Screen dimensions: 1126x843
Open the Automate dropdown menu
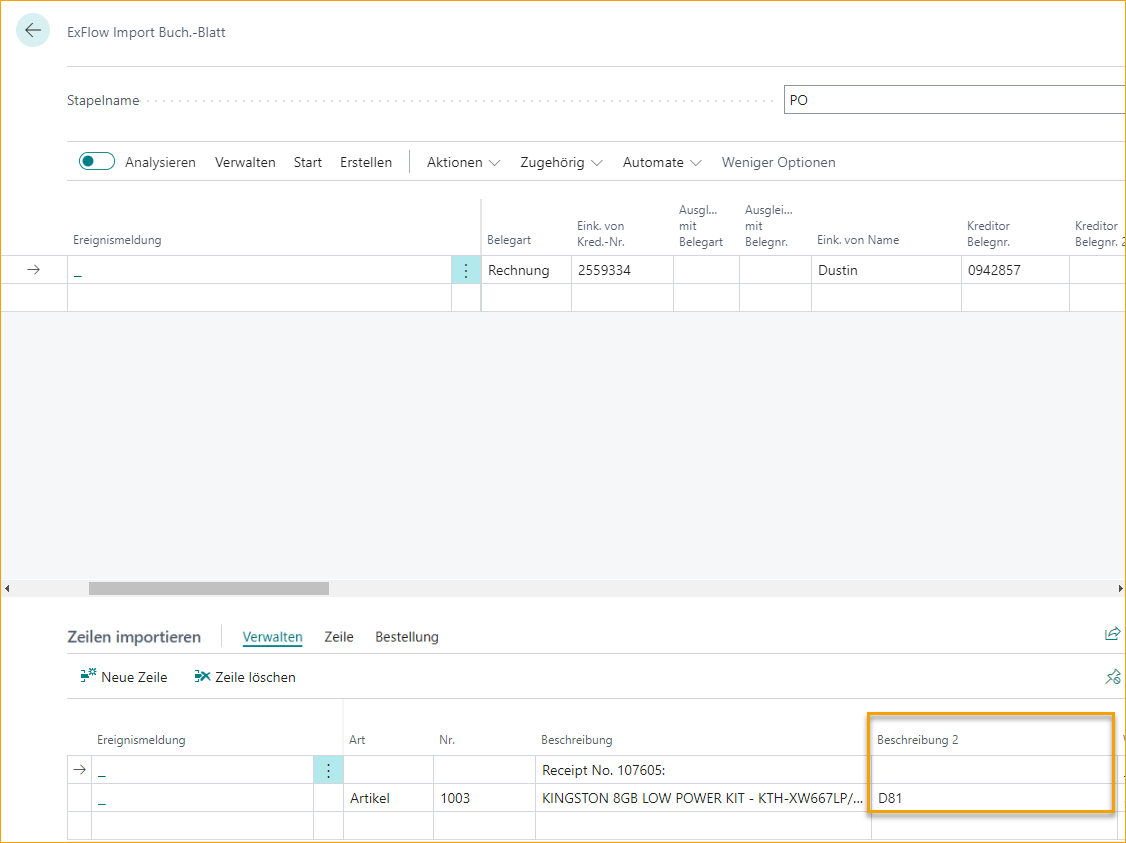662,162
